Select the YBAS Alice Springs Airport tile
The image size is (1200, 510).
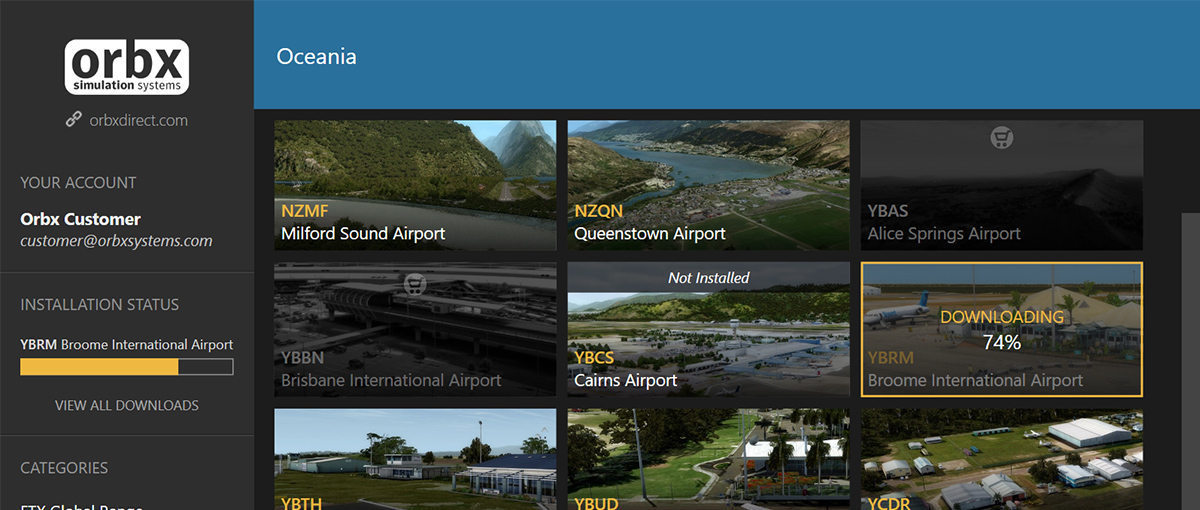point(1002,185)
